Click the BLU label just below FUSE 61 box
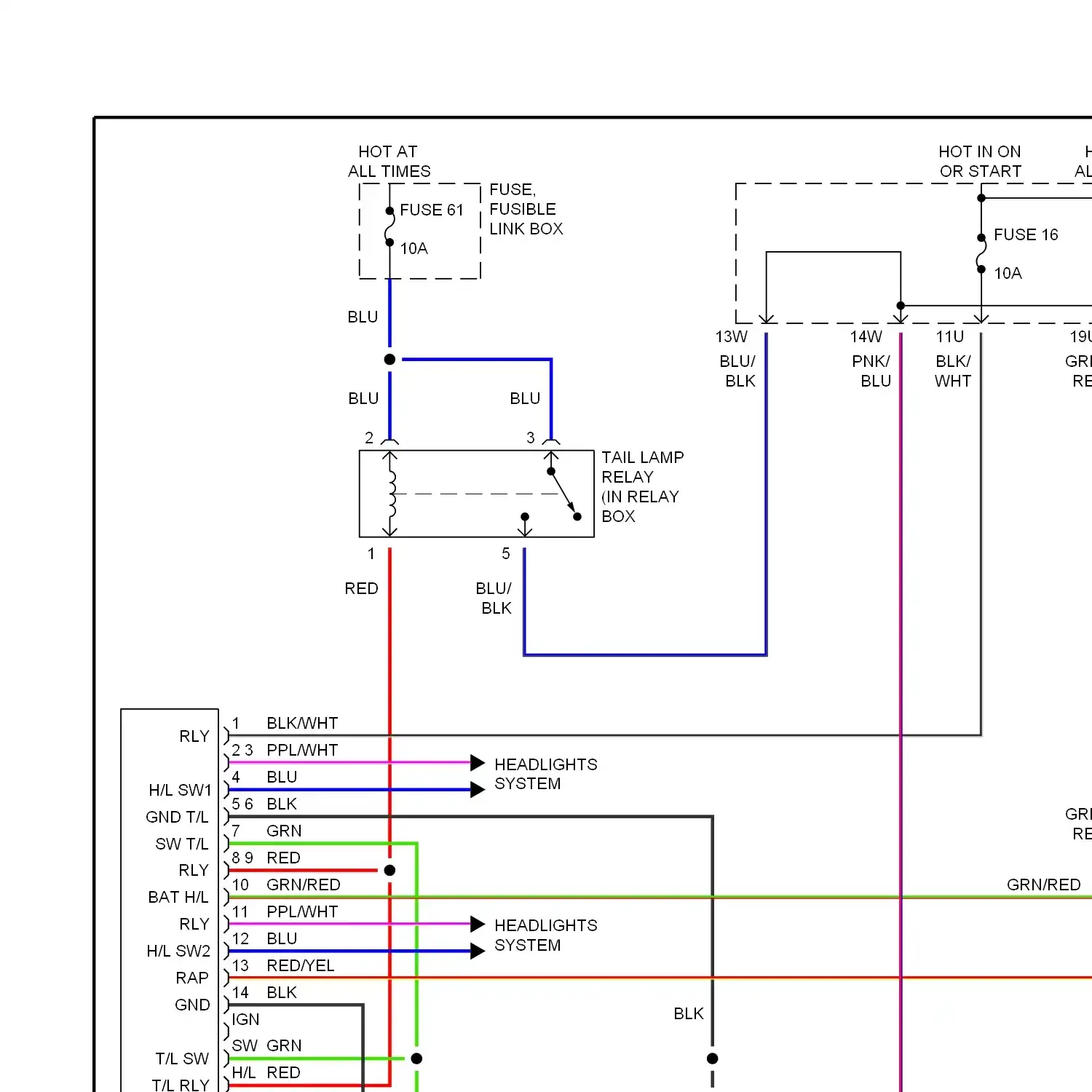The width and height of the screenshot is (1092, 1092). (x=363, y=317)
